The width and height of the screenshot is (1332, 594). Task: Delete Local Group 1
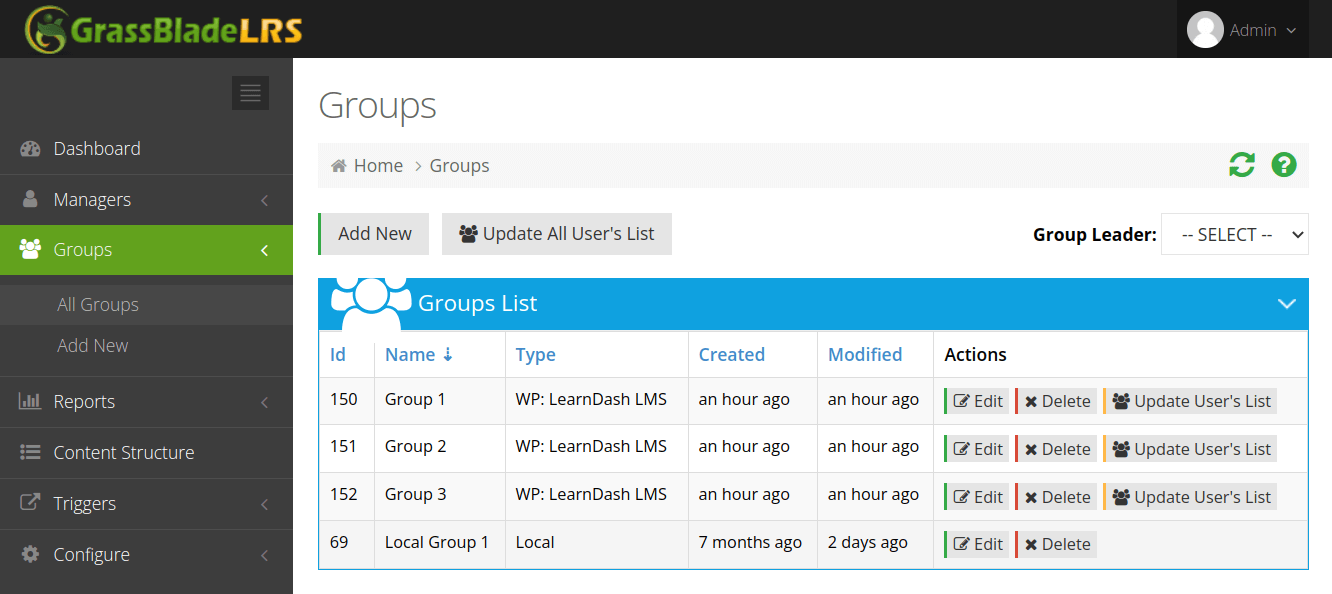click(x=1056, y=544)
